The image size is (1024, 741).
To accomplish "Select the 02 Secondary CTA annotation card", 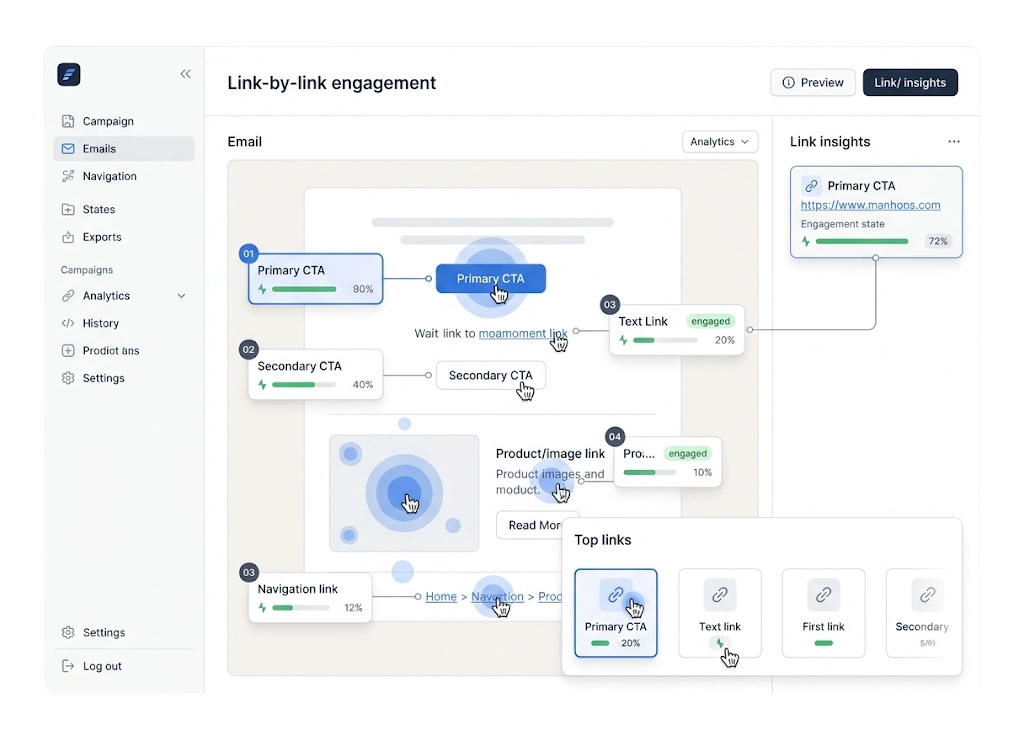I will pos(315,375).
